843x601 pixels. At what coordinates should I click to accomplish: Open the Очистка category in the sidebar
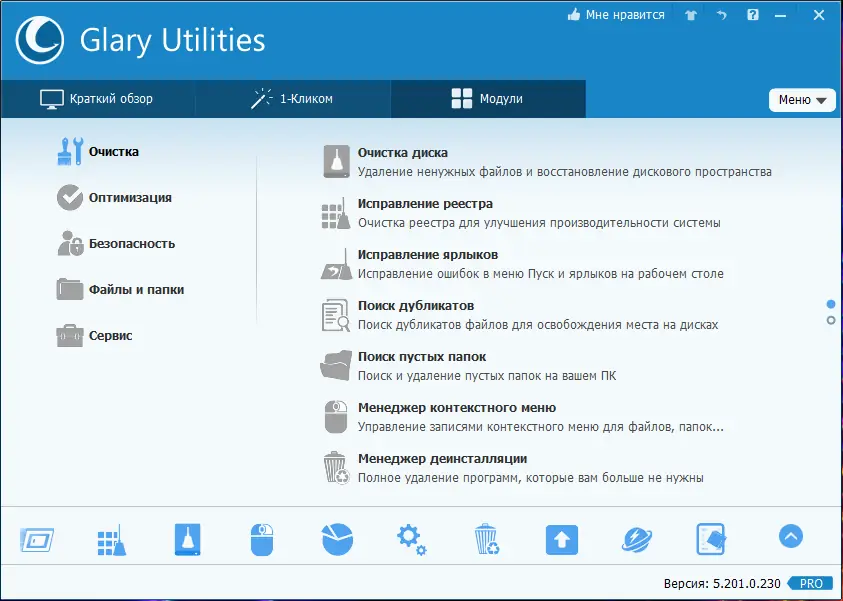click(x=70, y=151)
